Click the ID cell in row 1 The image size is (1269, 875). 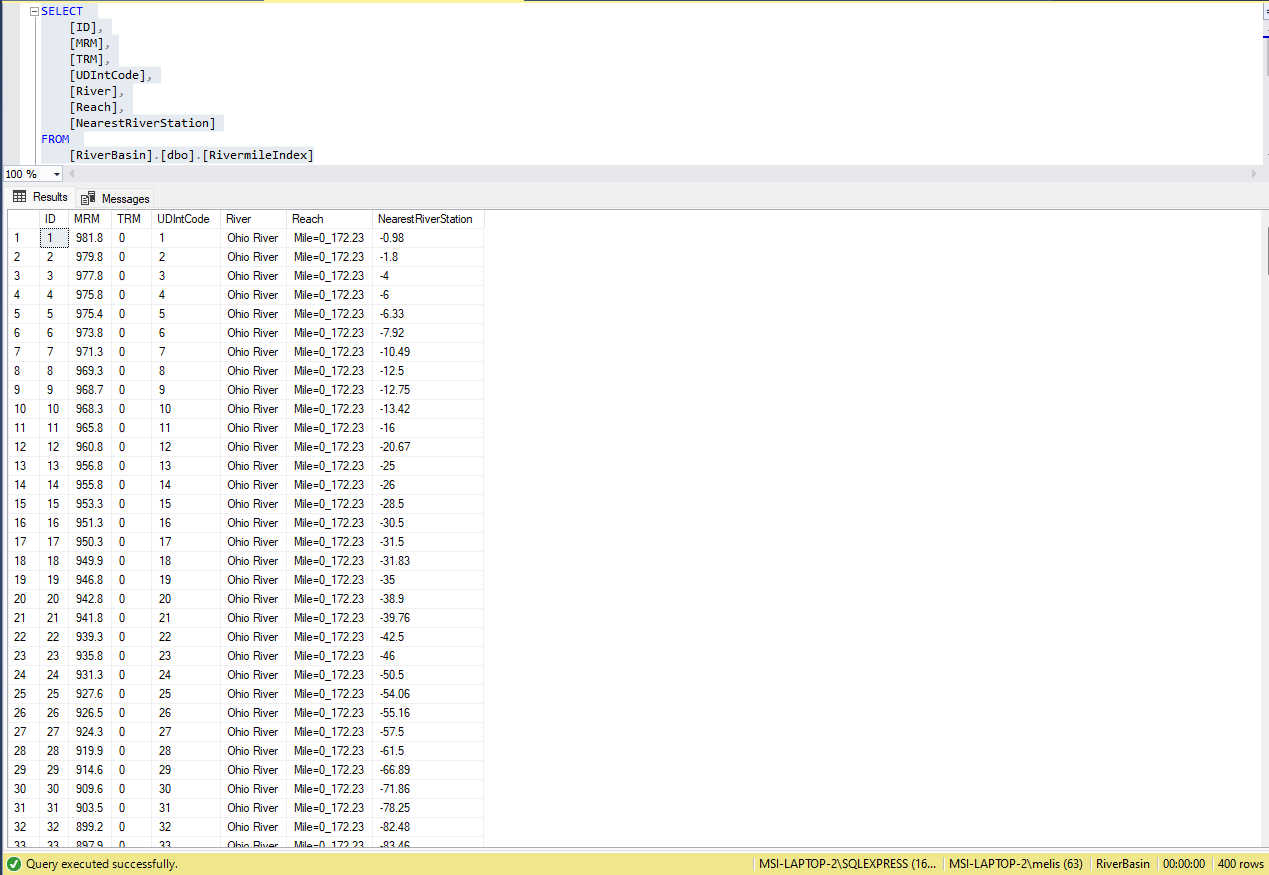(x=54, y=238)
